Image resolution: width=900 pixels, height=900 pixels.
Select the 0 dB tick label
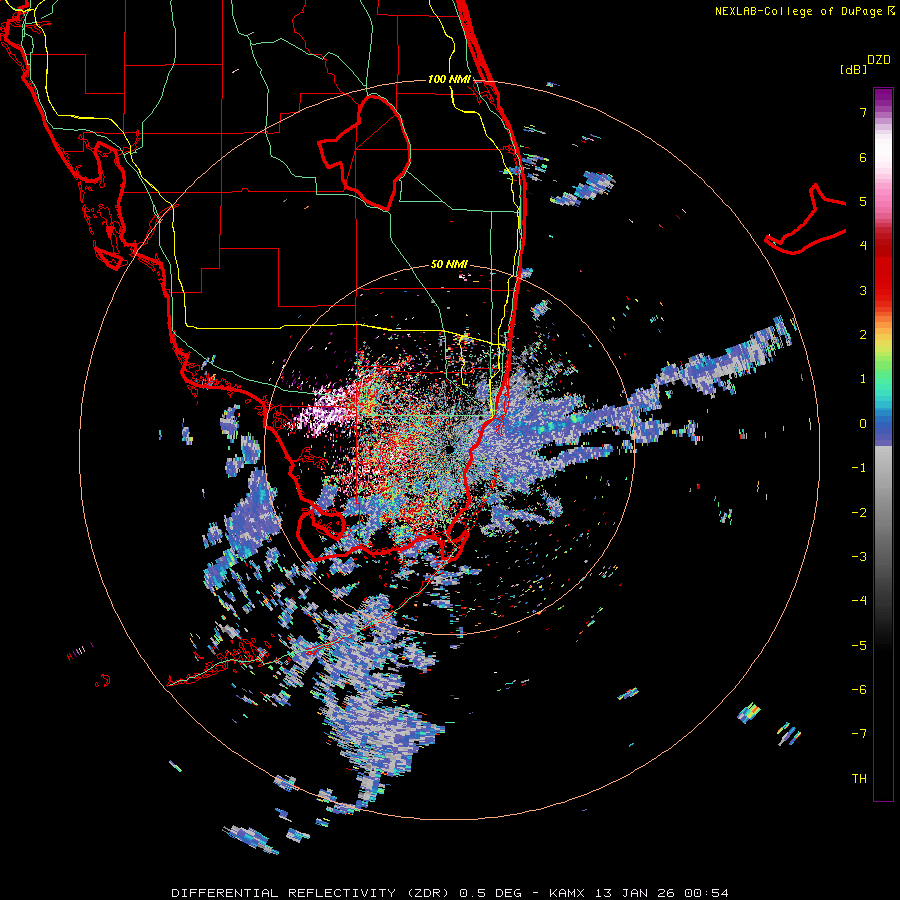coord(863,424)
